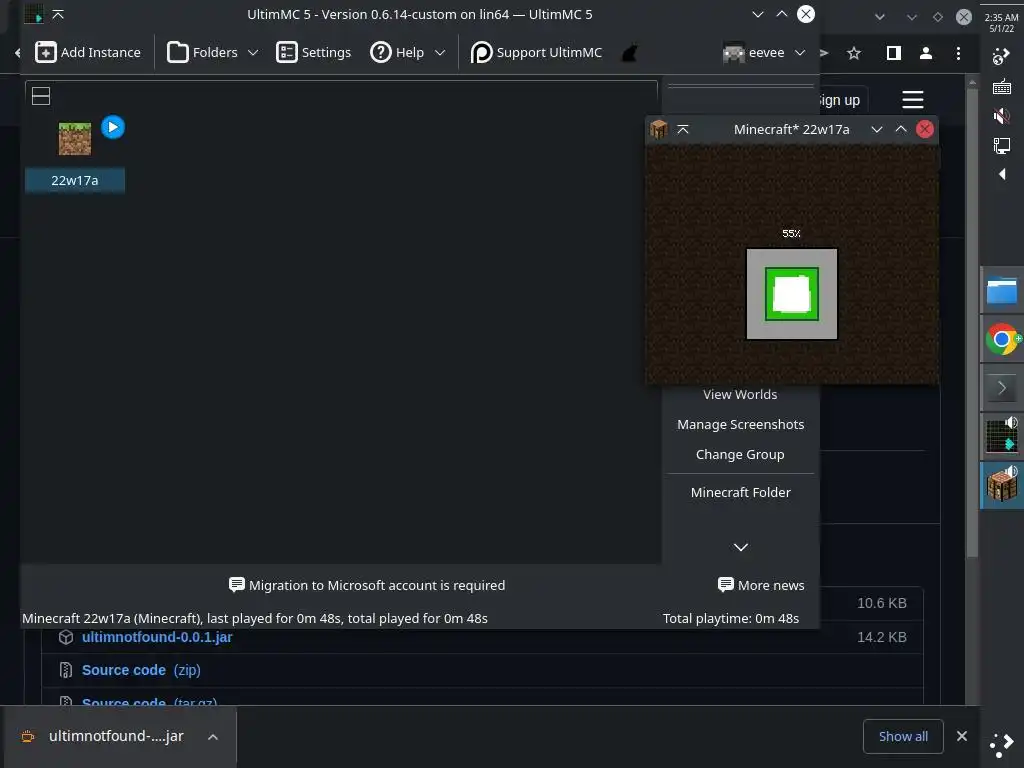Open View Worlds for the instance

[740, 394]
